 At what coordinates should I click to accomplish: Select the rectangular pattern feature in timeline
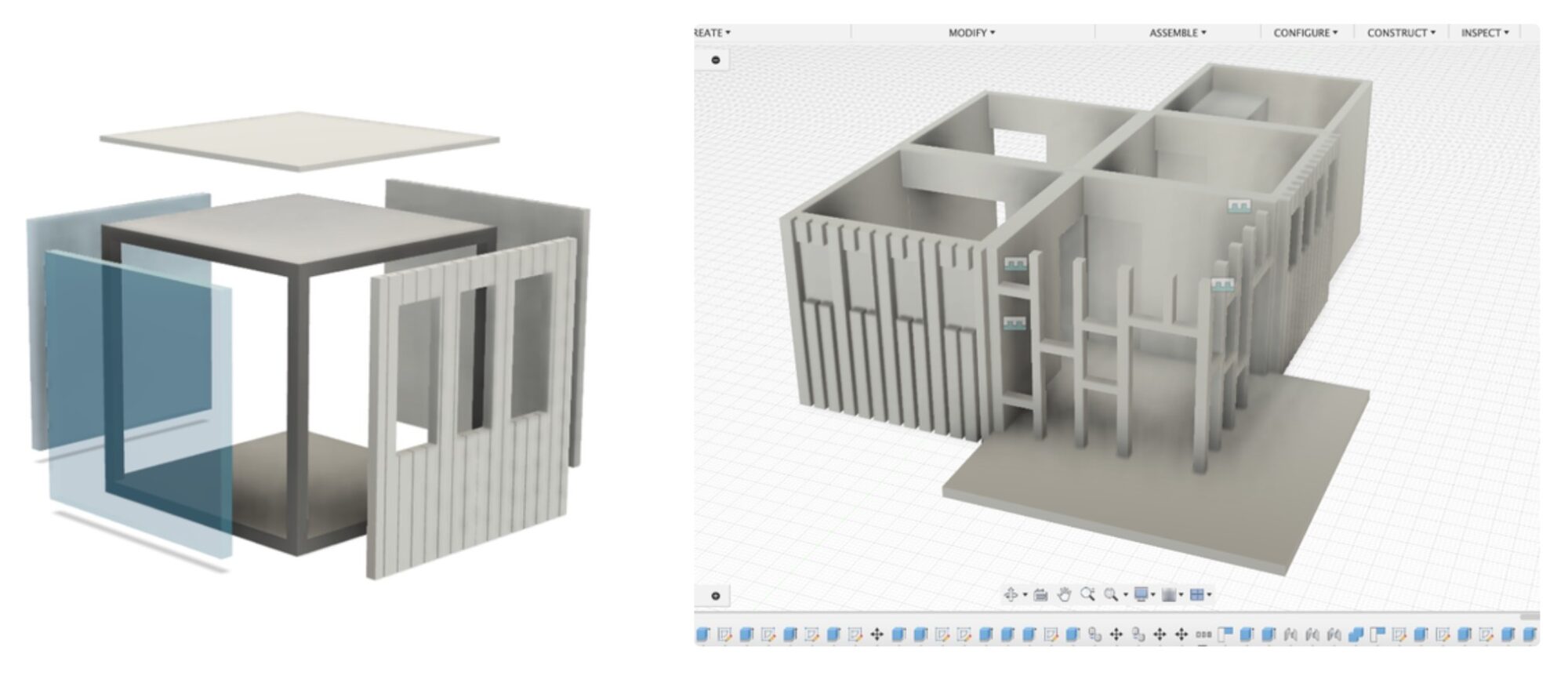(x=1203, y=634)
